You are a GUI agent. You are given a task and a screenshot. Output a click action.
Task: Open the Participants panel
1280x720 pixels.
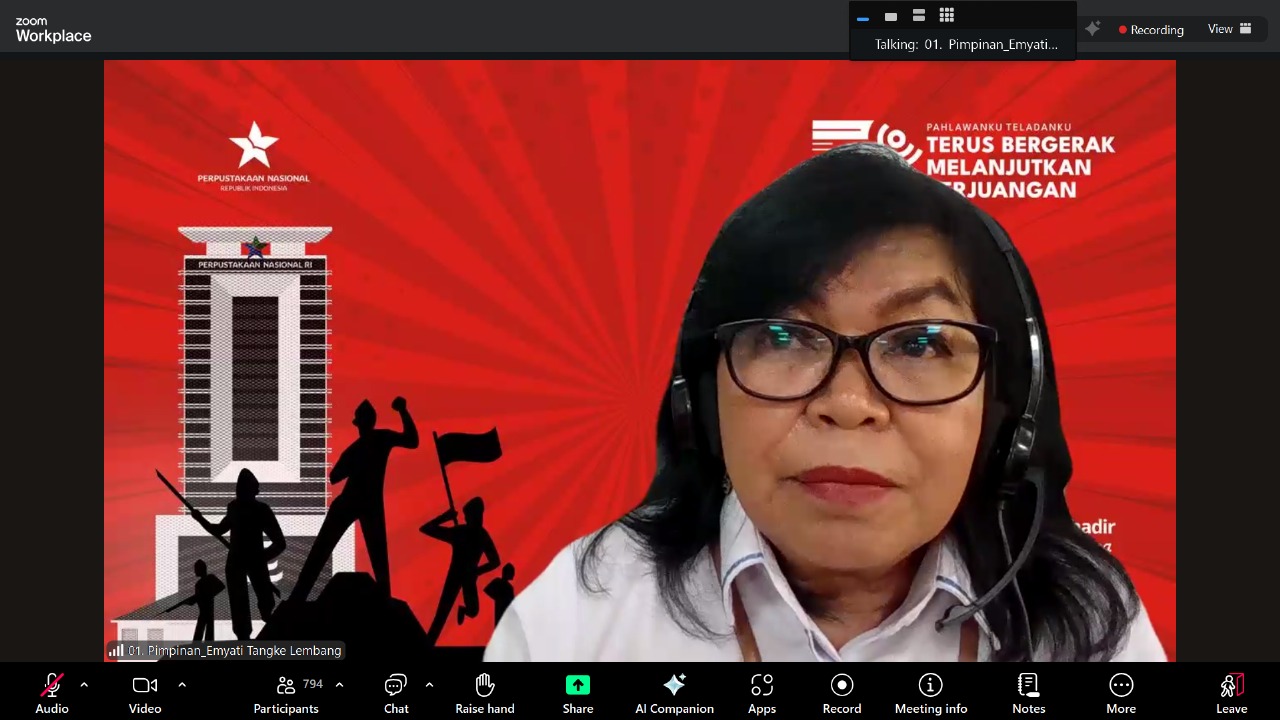[287, 692]
